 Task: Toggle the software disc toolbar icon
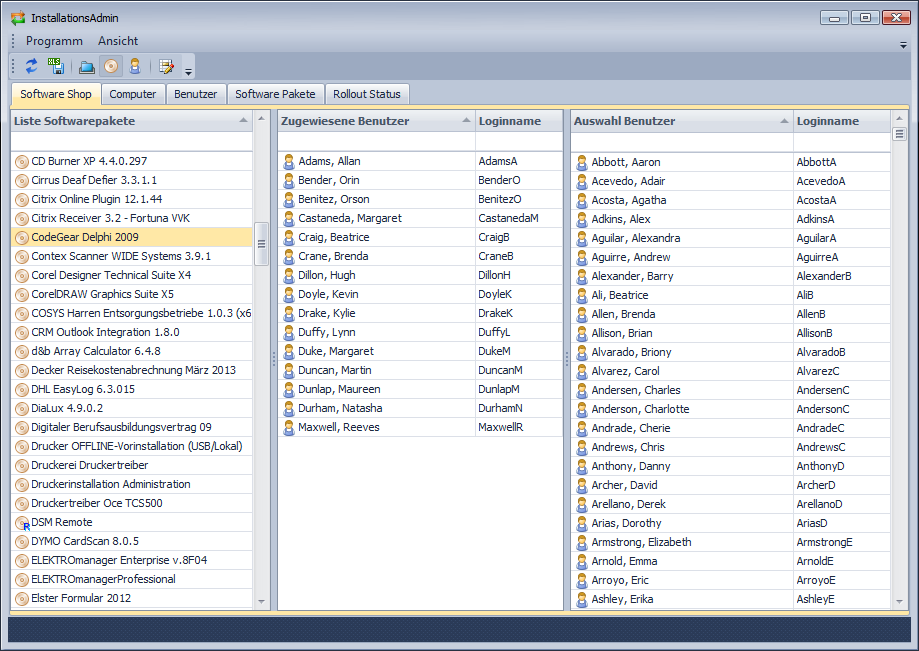coord(110,67)
